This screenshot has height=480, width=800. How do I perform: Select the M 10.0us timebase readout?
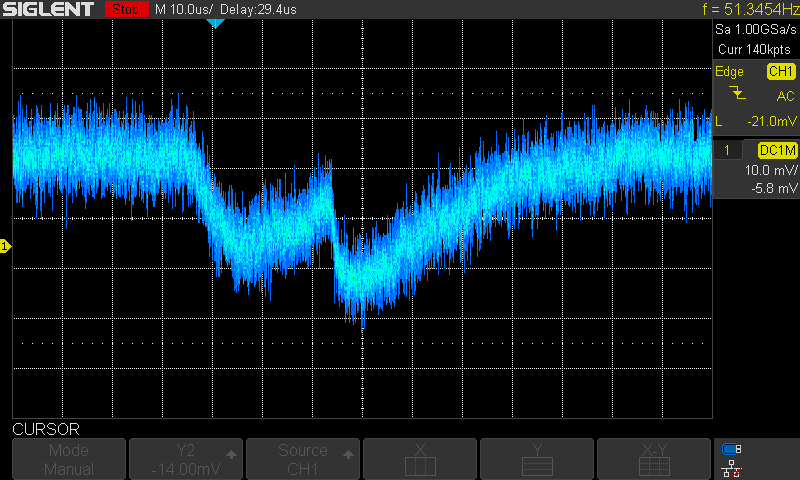tap(184, 9)
